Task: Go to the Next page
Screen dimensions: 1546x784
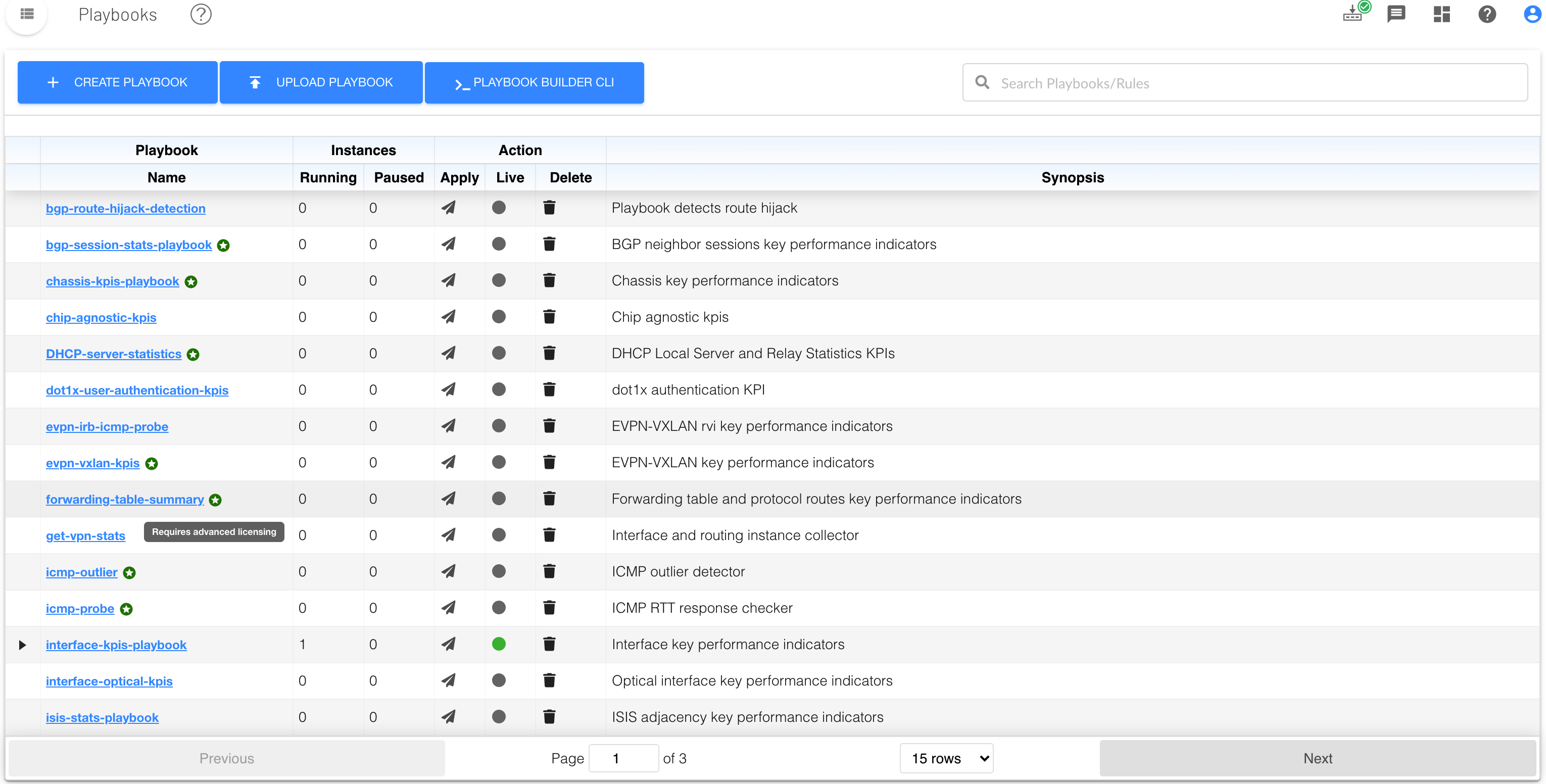Action: 1317,758
